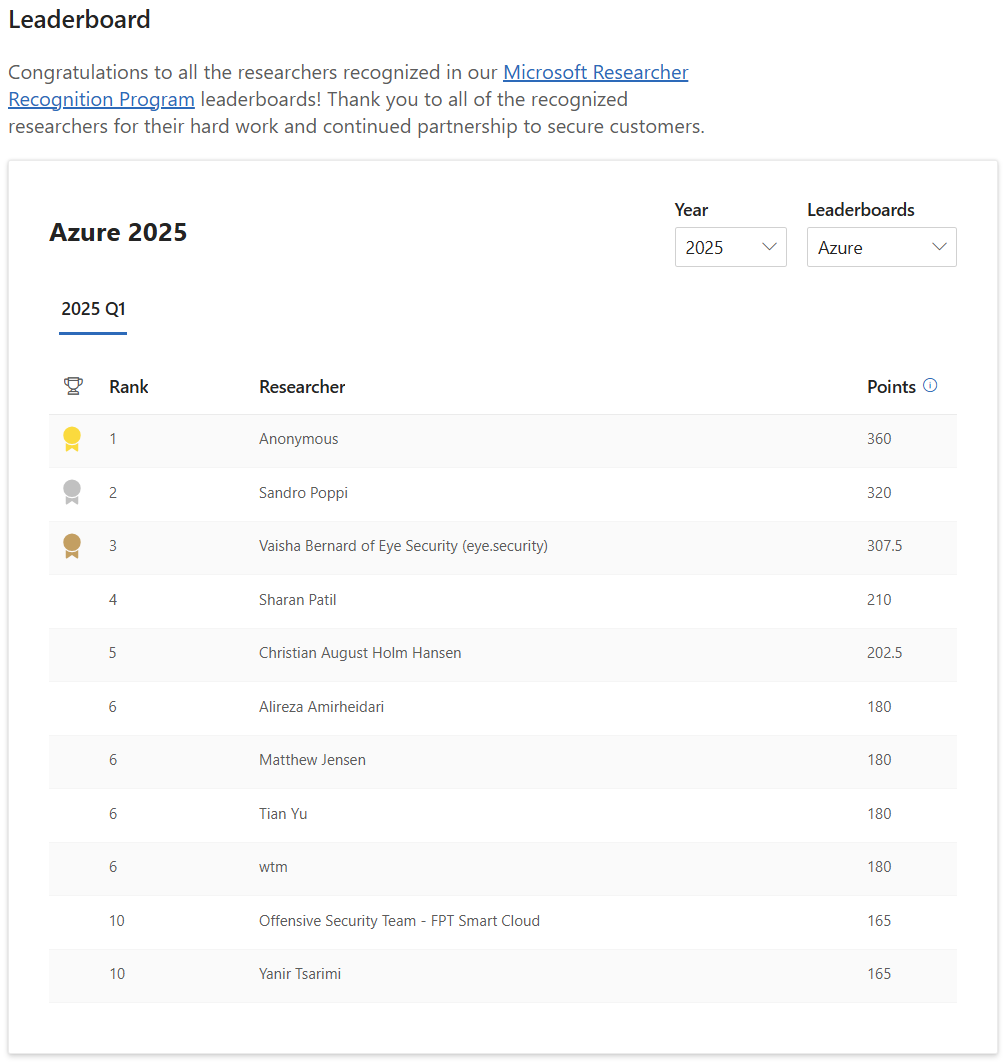The image size is (1006, 1063).
Task: Select researcher name Alireza Amirheidari
Action: point(321,707)
